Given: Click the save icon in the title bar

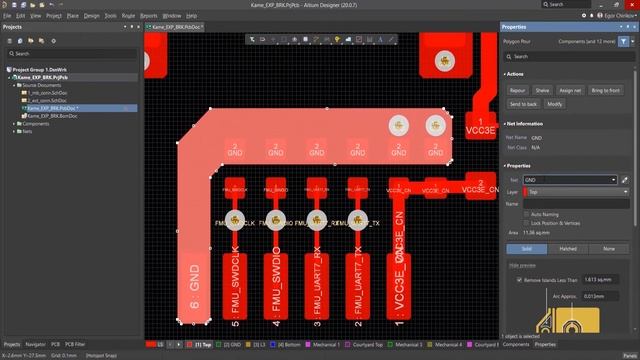Looking at the screenshot, I should pyautogui.click(x=14, y=5).
